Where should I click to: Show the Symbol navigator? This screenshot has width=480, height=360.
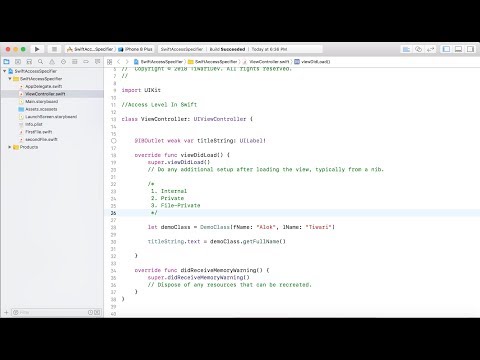coord(29,62)
